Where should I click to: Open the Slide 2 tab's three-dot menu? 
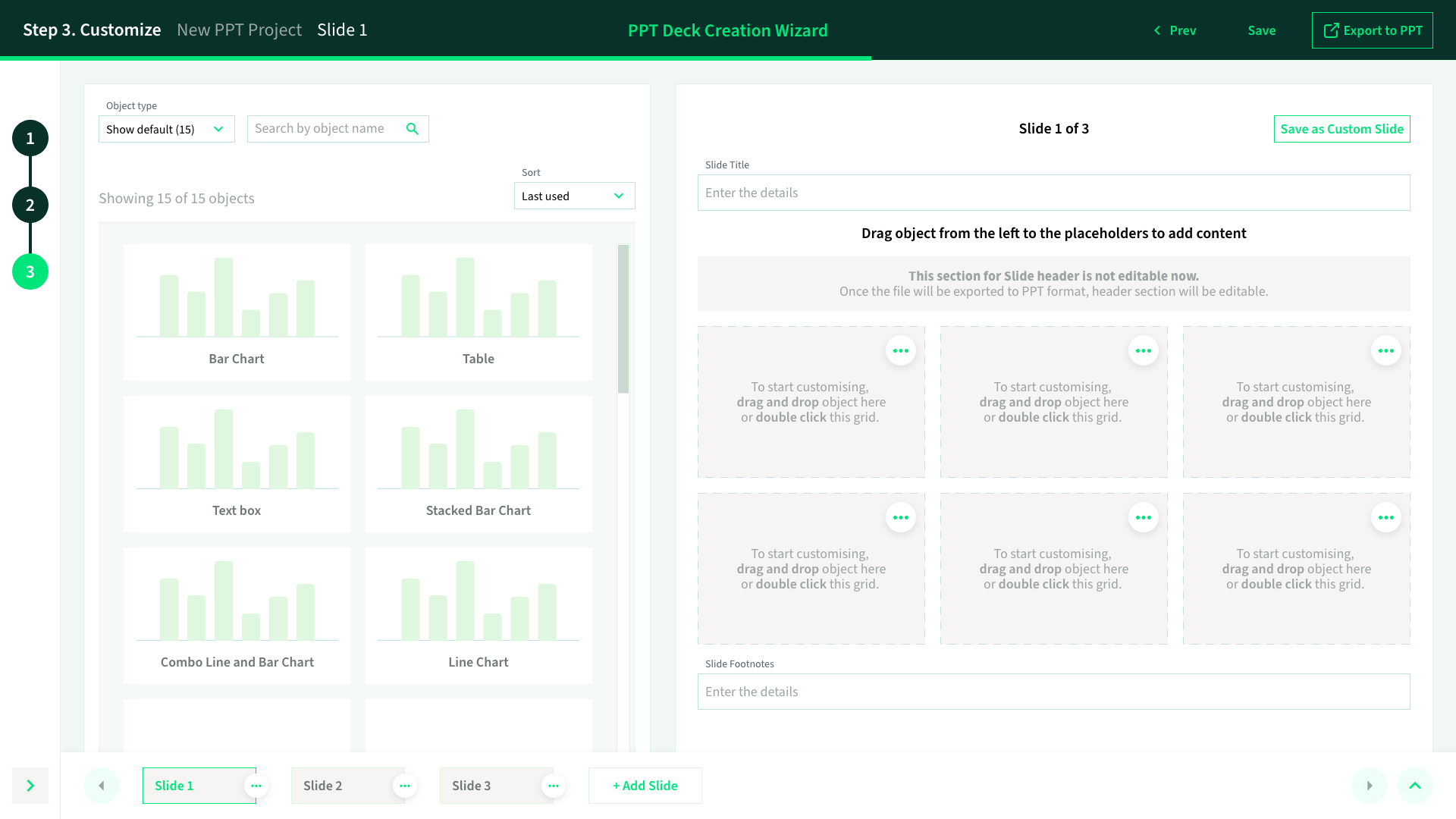coord(405,786)
